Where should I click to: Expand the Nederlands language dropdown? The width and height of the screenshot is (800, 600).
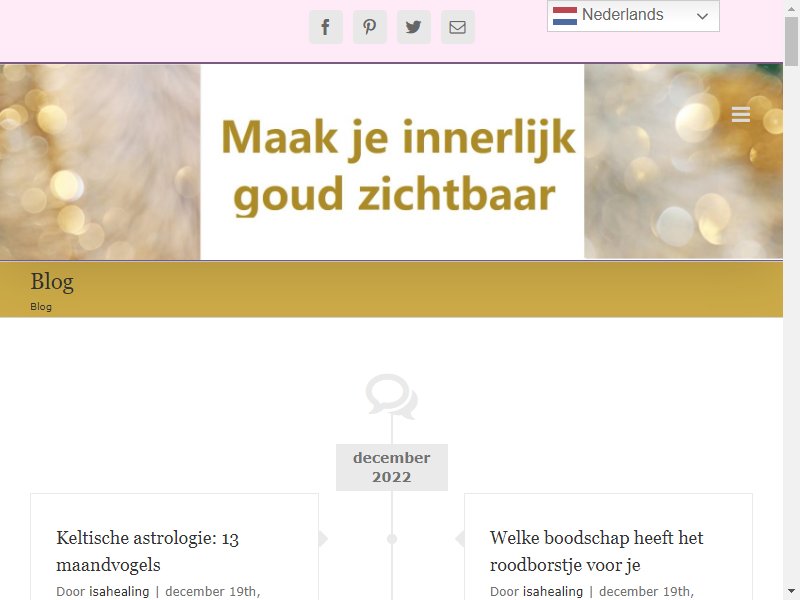pos(633,16)
